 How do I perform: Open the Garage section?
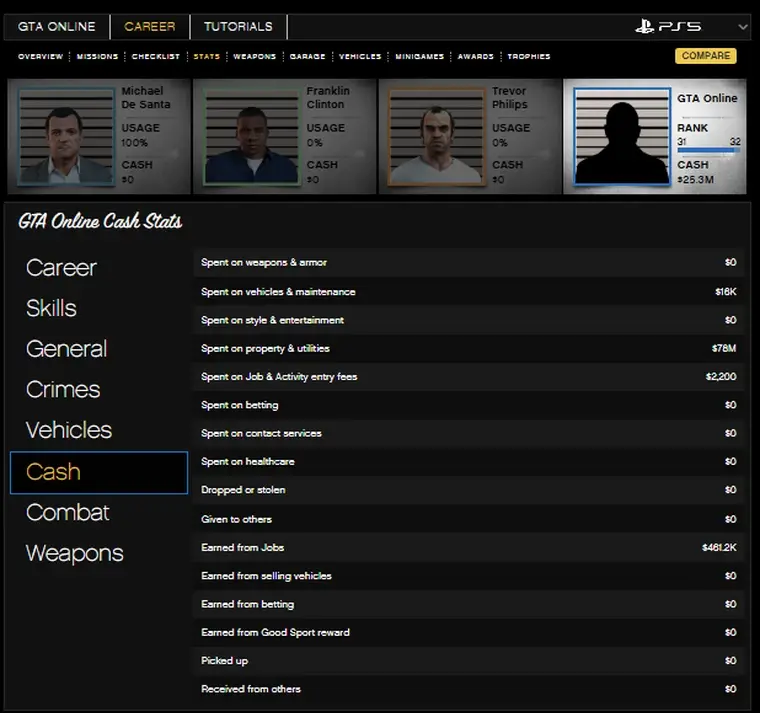point(307,57)
